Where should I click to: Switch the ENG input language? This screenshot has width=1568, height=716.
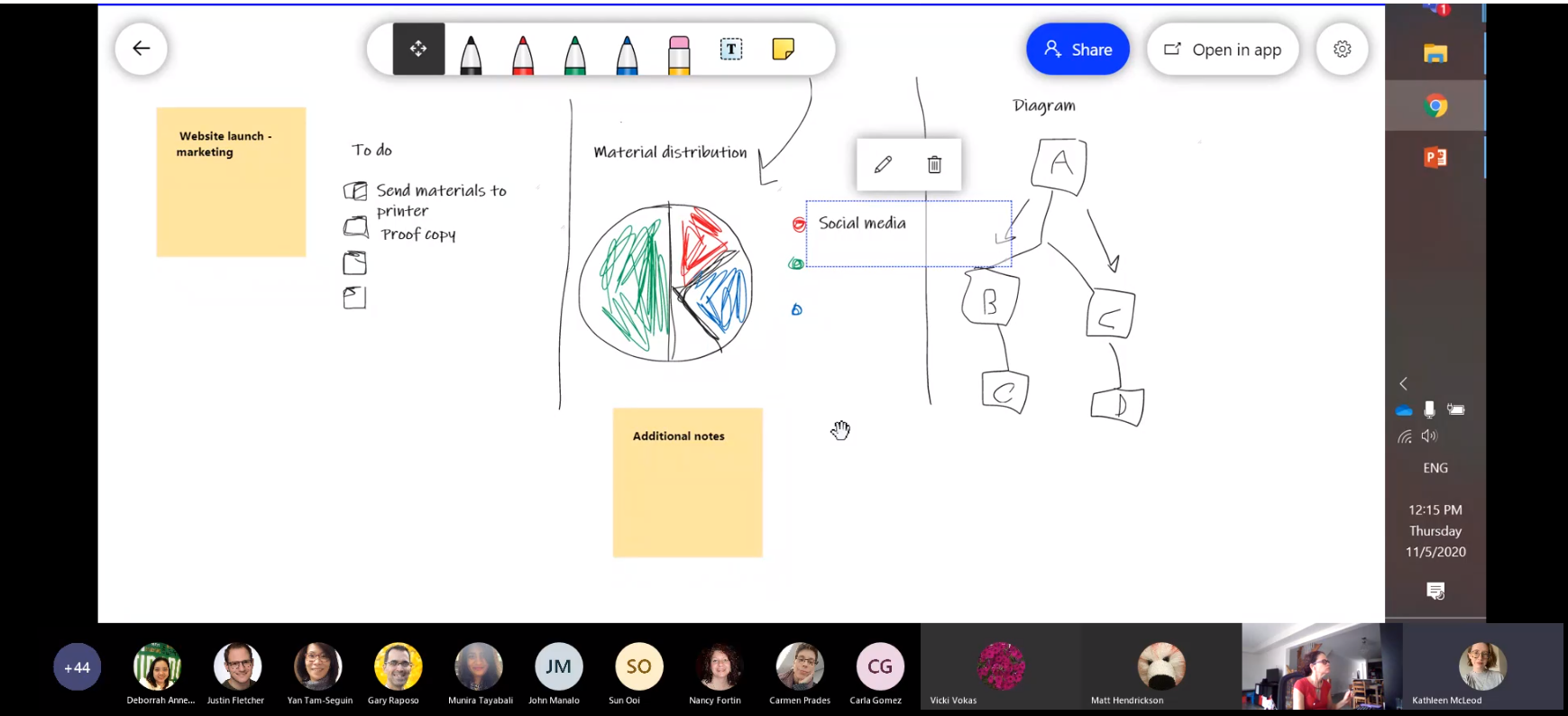tap(1435, 468)
